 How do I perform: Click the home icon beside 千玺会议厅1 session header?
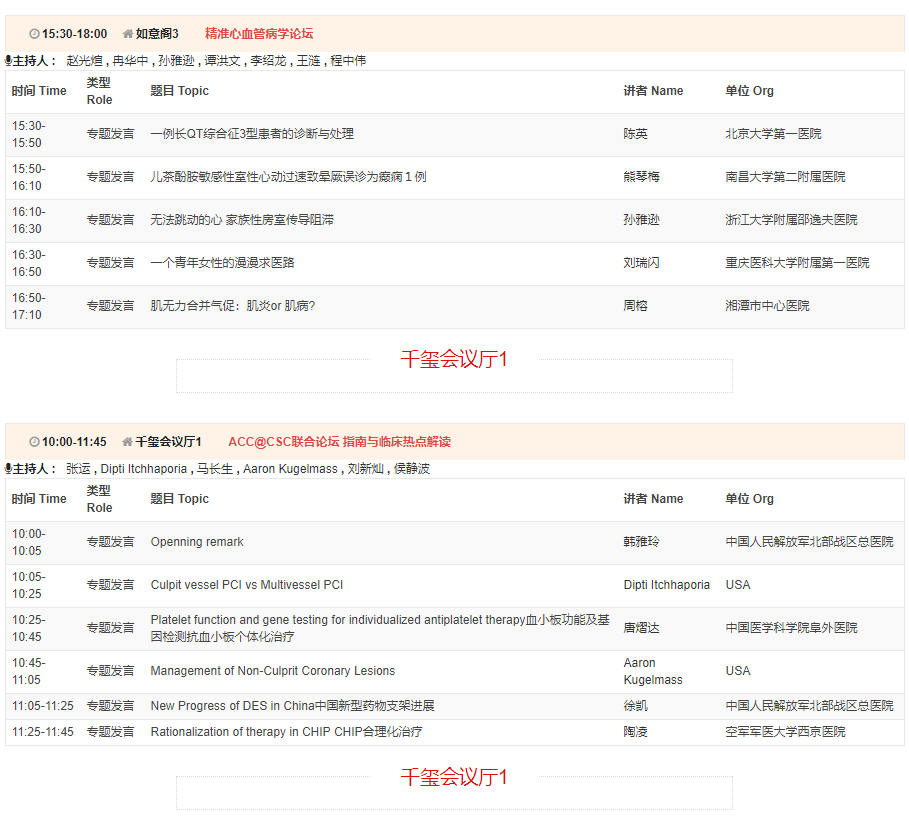(128, 442)
